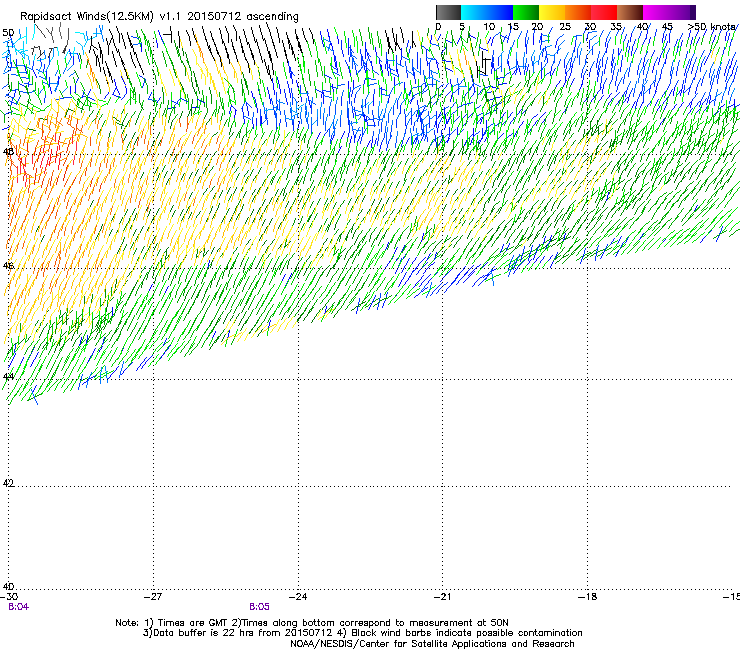Click the 44 latitude axis label
Image resolution: width=740 pixels, height=650 pixels.
tap(8, 377)
